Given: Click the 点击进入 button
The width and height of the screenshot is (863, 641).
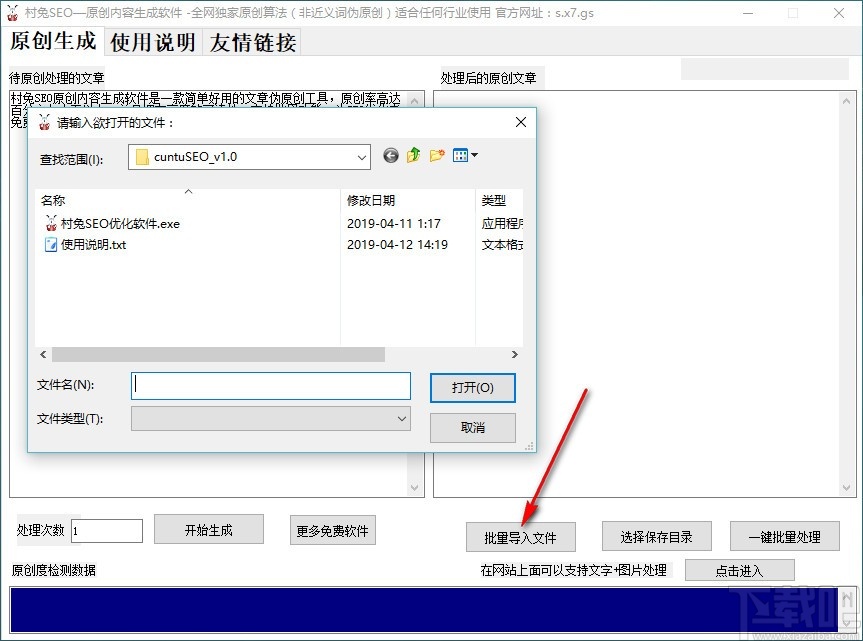Looking at the screenshot, I should [x=740, y=570].
